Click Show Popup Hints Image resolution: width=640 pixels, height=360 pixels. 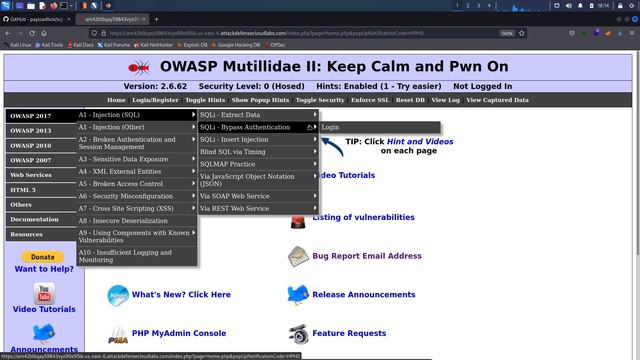260,100
